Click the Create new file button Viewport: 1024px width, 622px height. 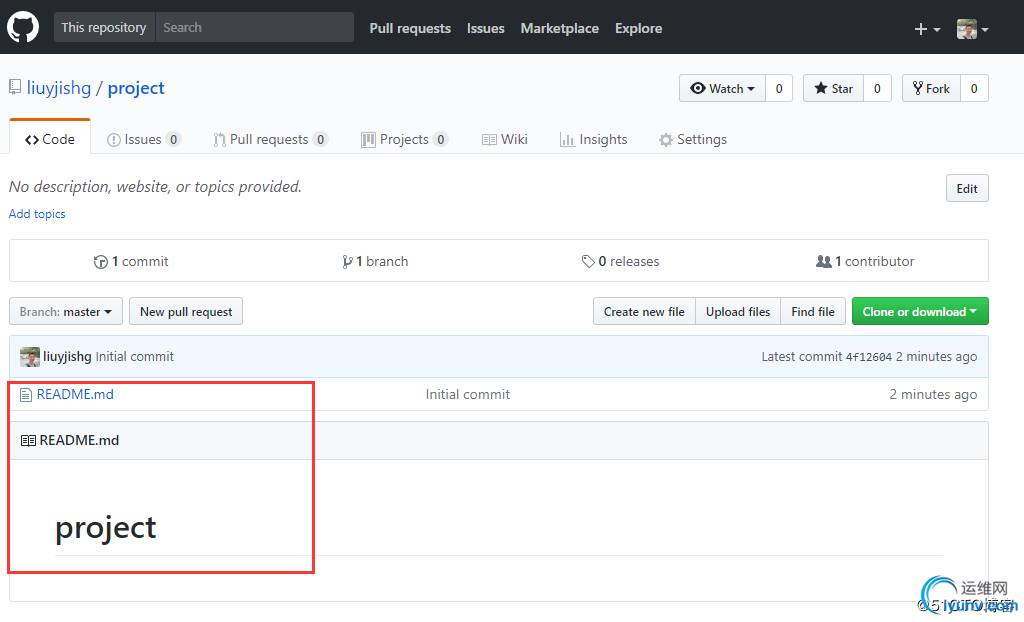click(x=644, y=312)
